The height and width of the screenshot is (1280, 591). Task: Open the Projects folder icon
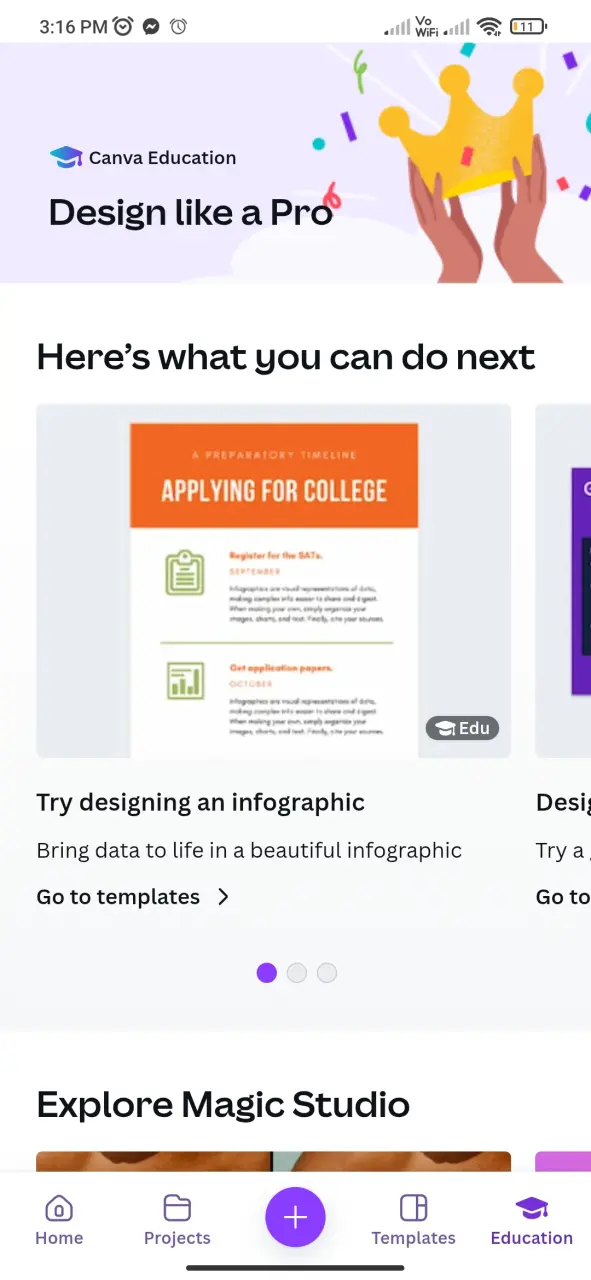pos(177,1208)
